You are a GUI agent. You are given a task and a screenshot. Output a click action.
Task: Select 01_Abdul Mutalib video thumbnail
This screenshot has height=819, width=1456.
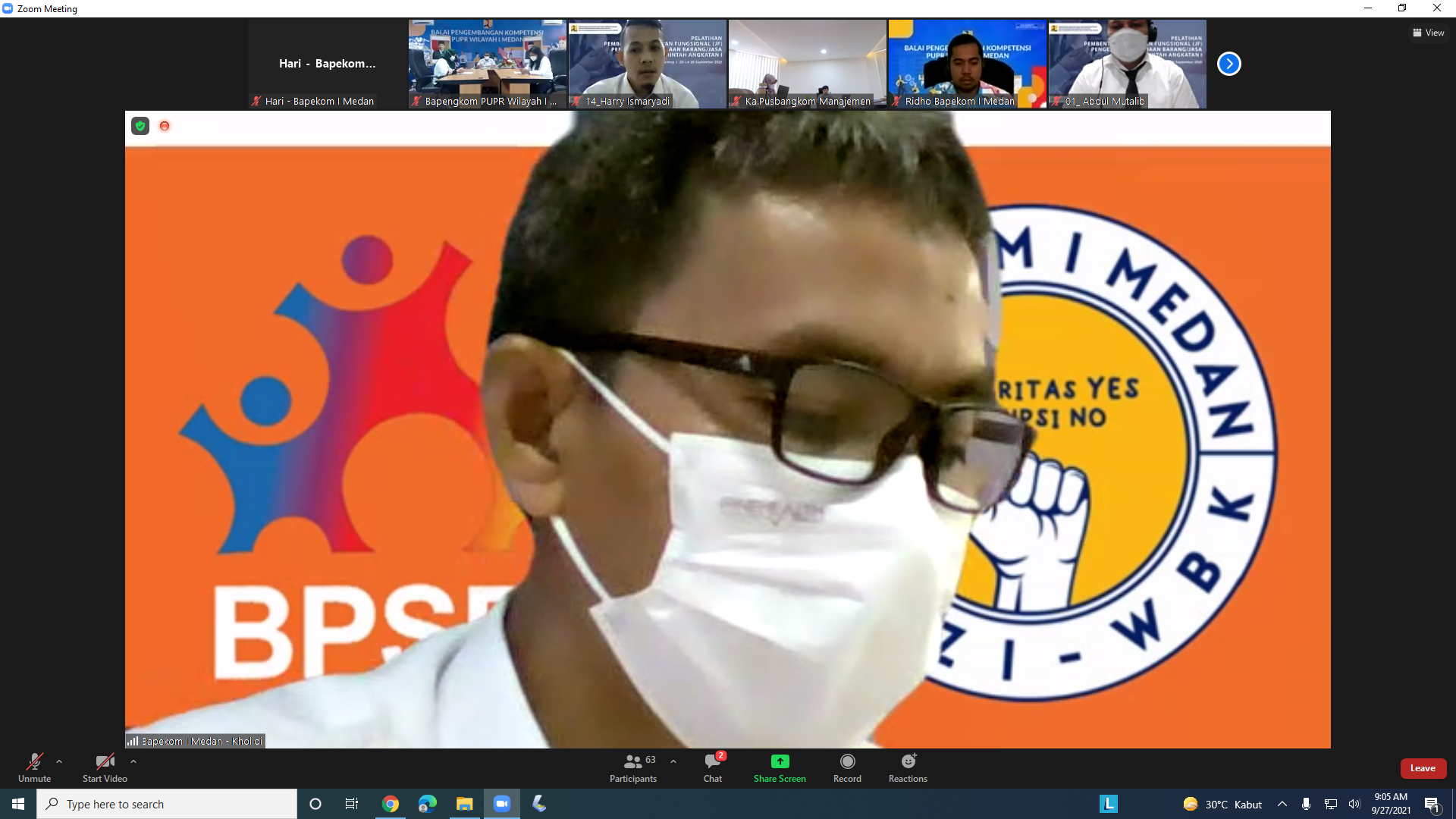(x=1127, y=64)
